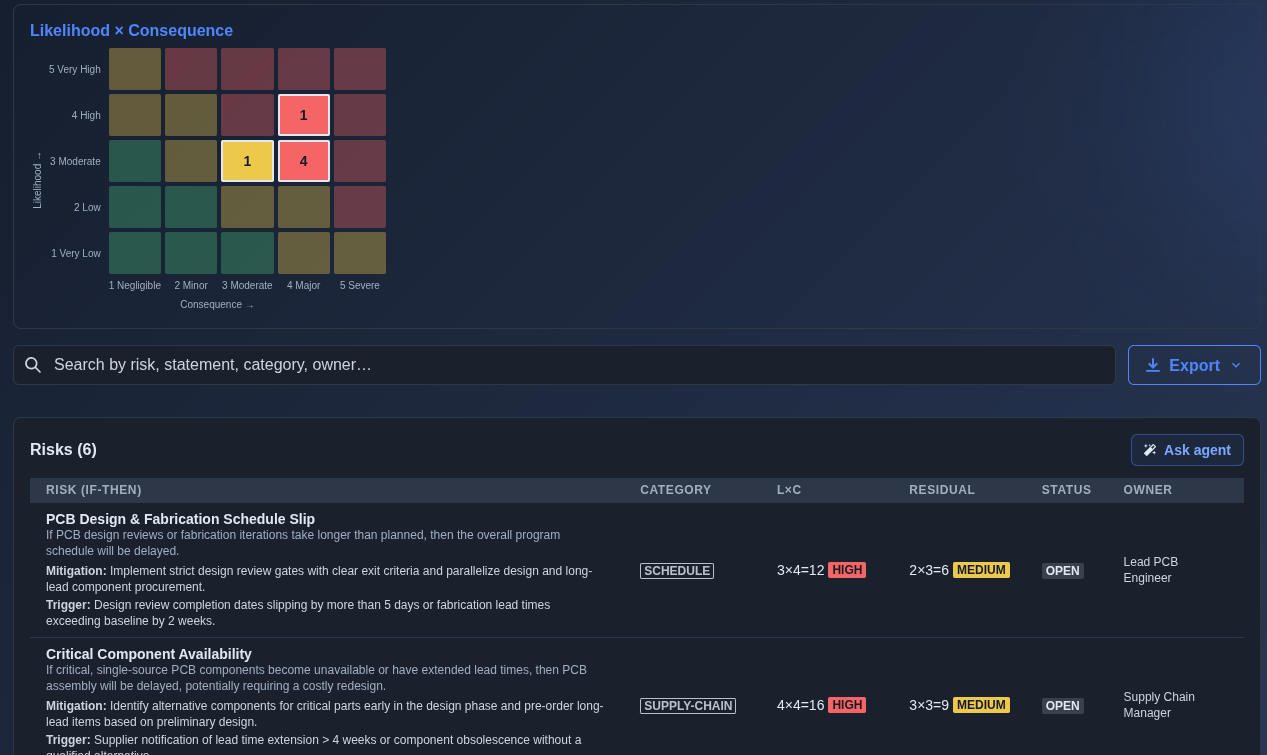Viewport: 1267px width, 755px height.
Task: Sort by CATEGORY column header
Action: [676, 490]
